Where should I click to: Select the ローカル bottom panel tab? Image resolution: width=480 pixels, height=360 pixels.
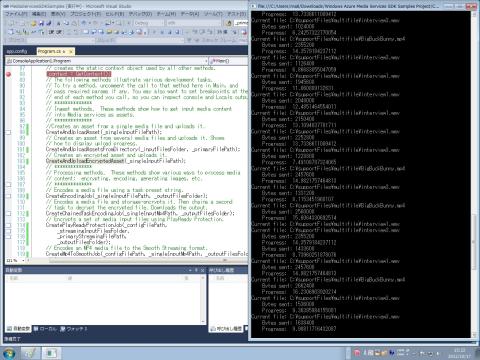pyautogui.click(x=45, y=329)
